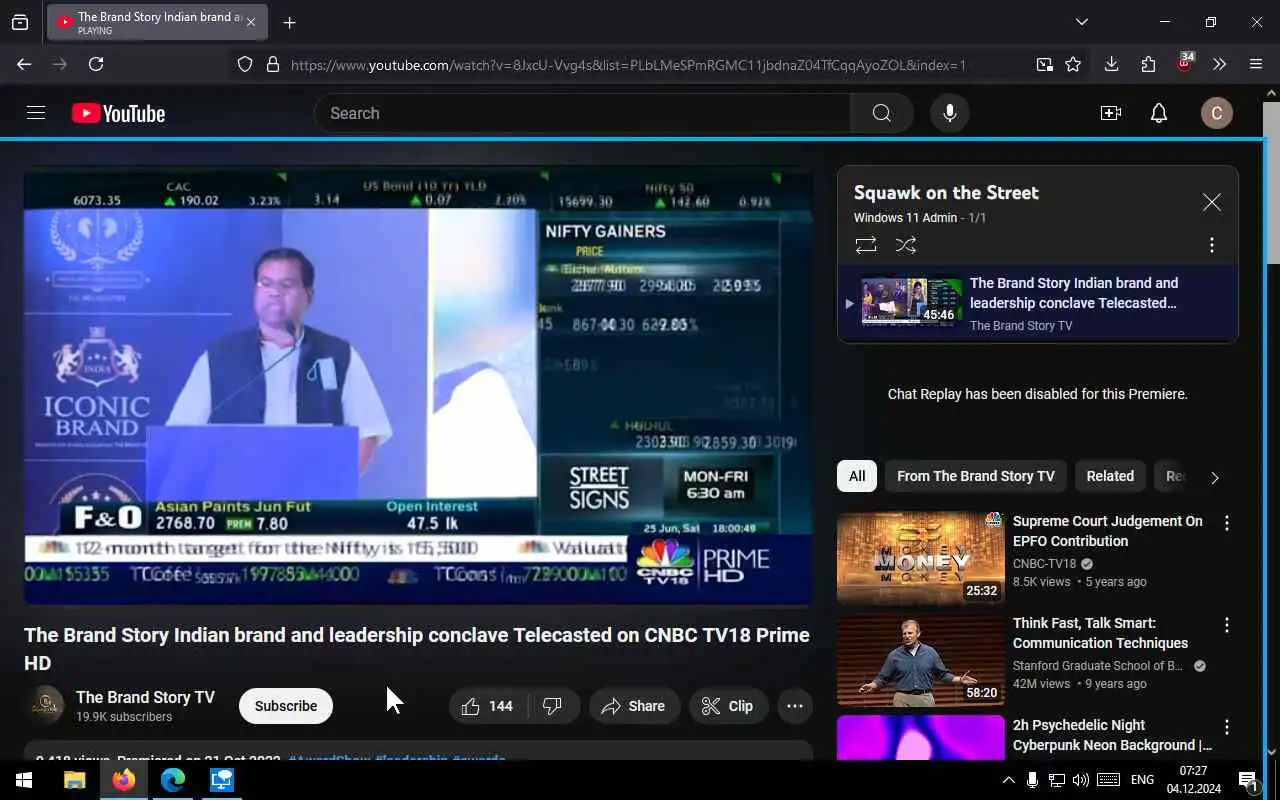Bookmark this page with the star
The width and height of the screenshot is (1280, 800).
pyautogui.click(x=1073, y=64)
